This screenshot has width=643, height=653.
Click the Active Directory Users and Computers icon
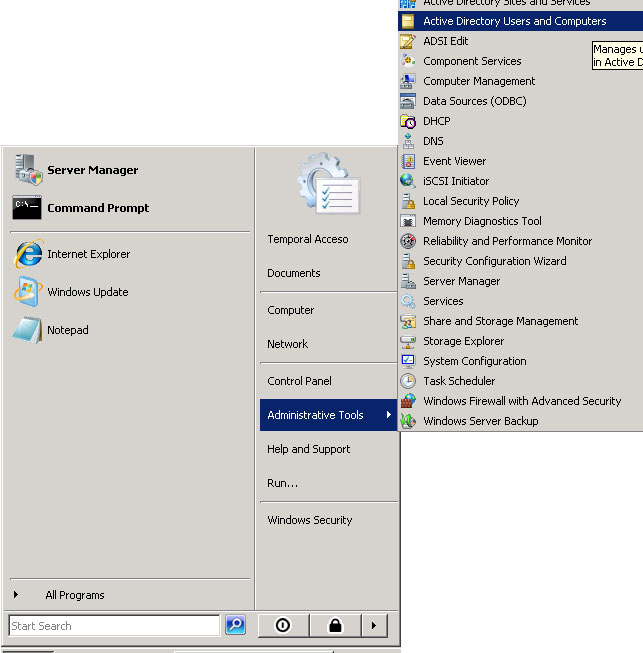click(x=408, y=21)
